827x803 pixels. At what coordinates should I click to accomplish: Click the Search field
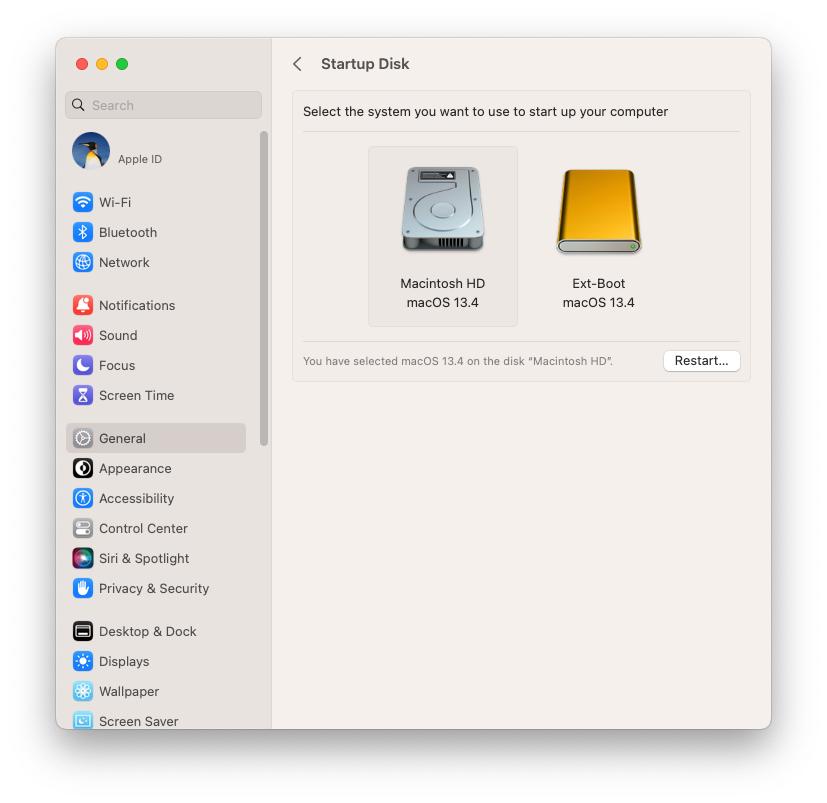[x=163, y=104]
